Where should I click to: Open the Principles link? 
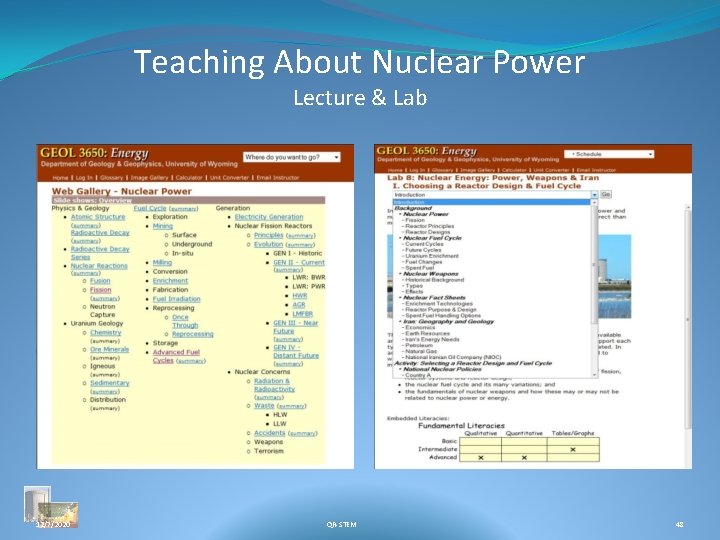pyautogui.click(x=269, y=235)
